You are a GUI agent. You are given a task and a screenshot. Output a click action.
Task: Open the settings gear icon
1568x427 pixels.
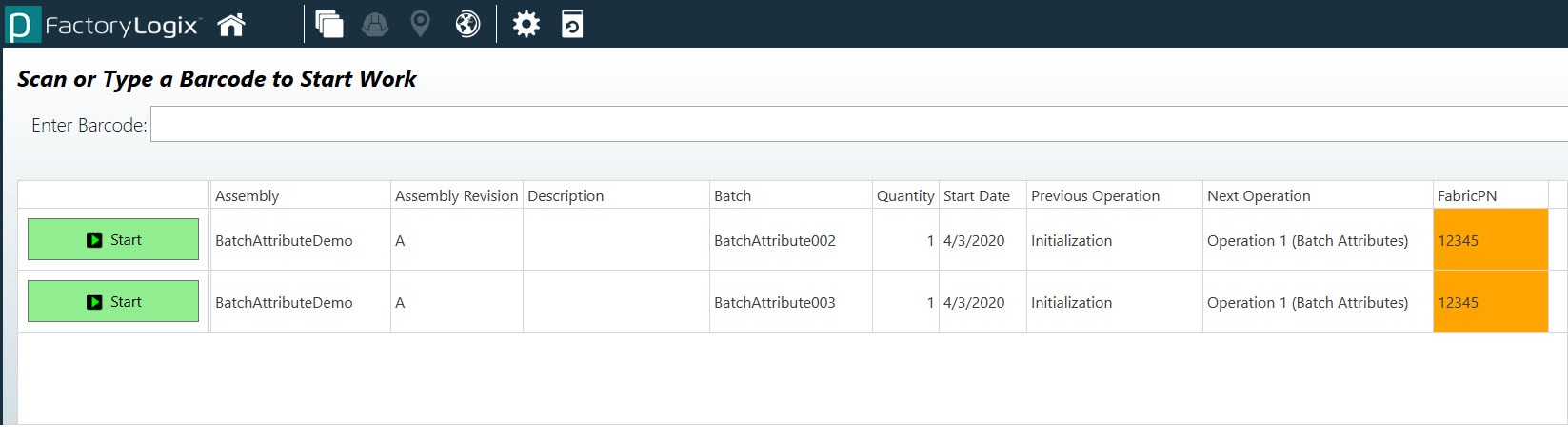[x=526, y=24]
